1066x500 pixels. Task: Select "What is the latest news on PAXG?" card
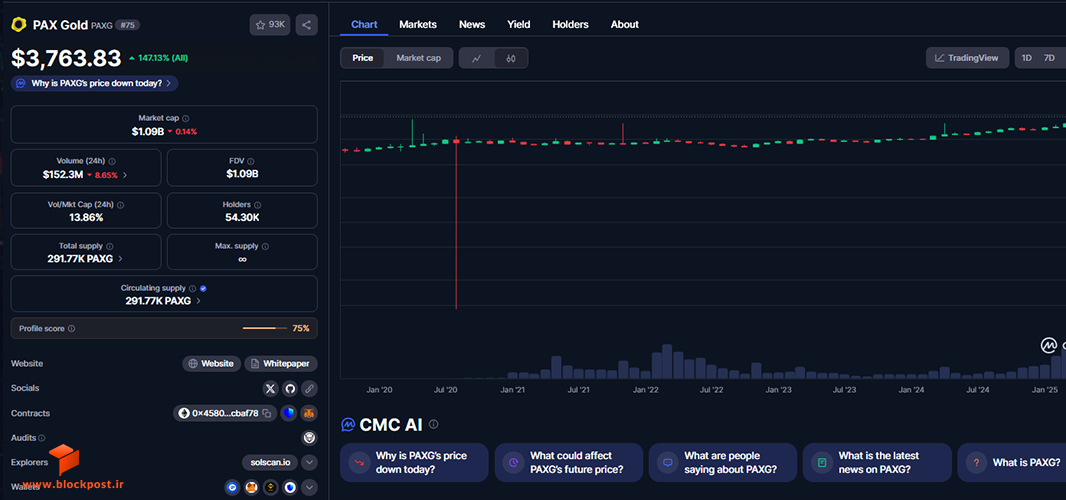click(x=877, y=463)
